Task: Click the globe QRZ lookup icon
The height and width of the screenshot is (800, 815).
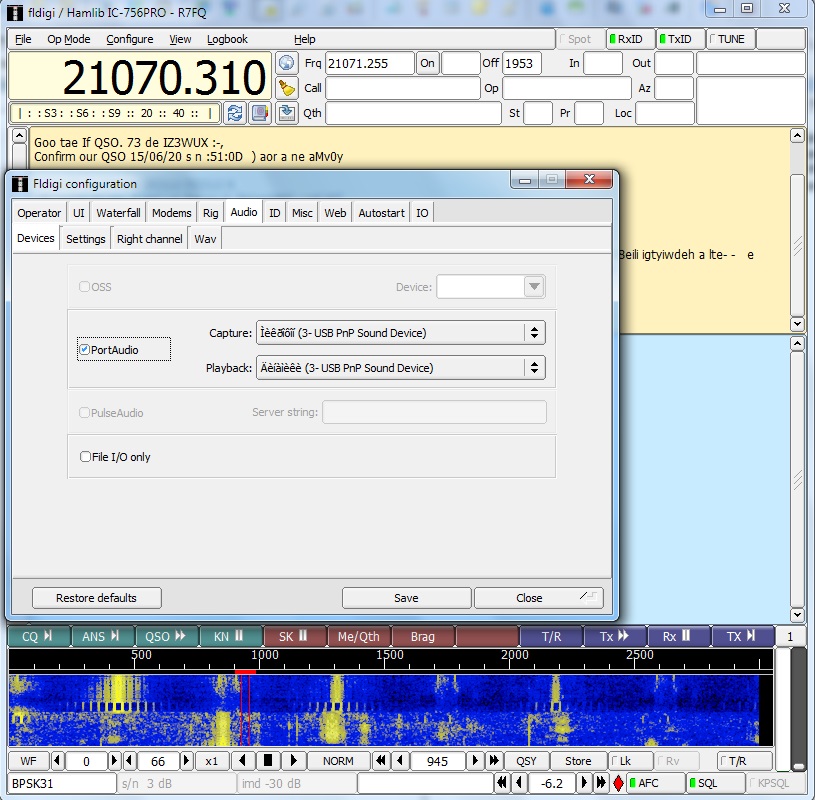Action: point(287,63)
